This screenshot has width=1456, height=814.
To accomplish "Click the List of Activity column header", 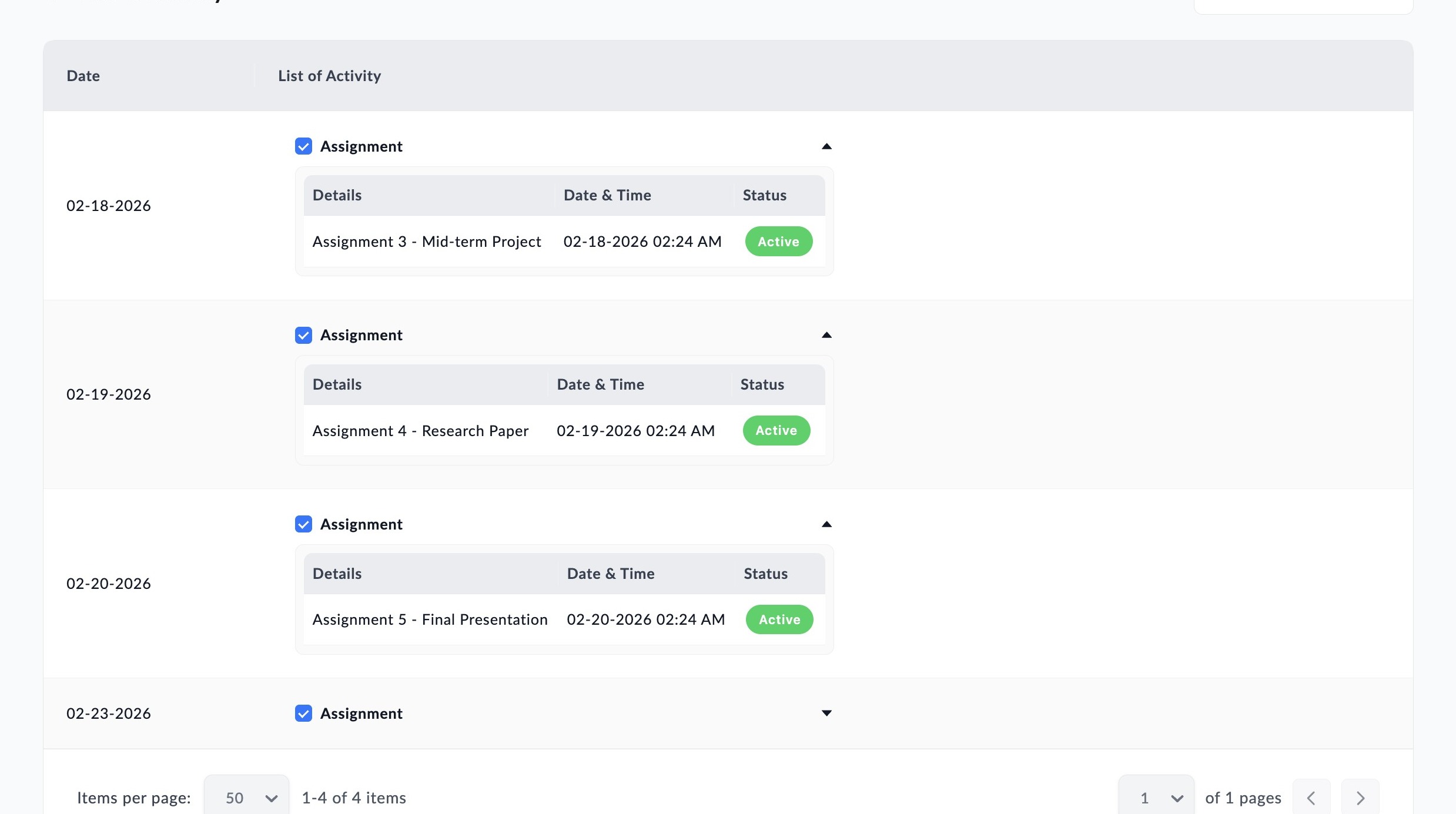I will point(329,76).
